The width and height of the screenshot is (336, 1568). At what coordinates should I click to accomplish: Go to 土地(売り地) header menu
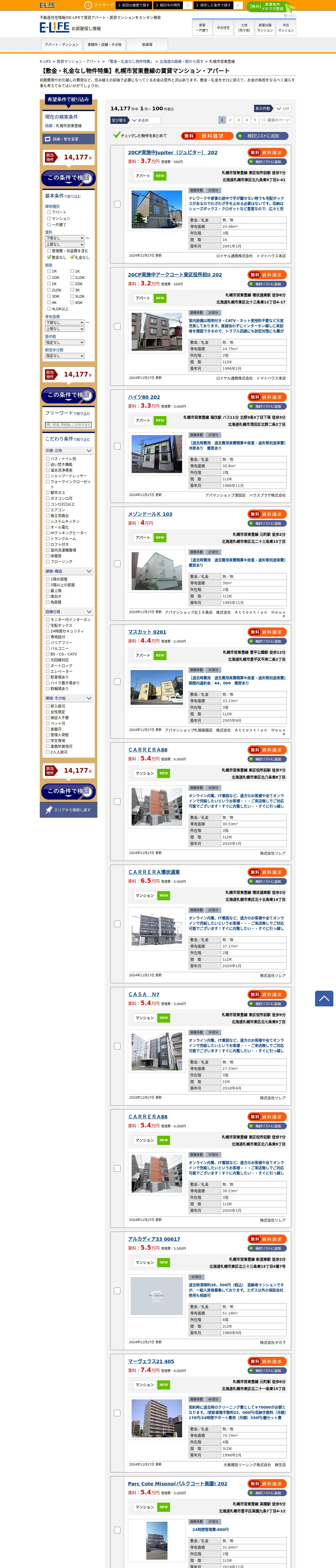click(244, 27)
